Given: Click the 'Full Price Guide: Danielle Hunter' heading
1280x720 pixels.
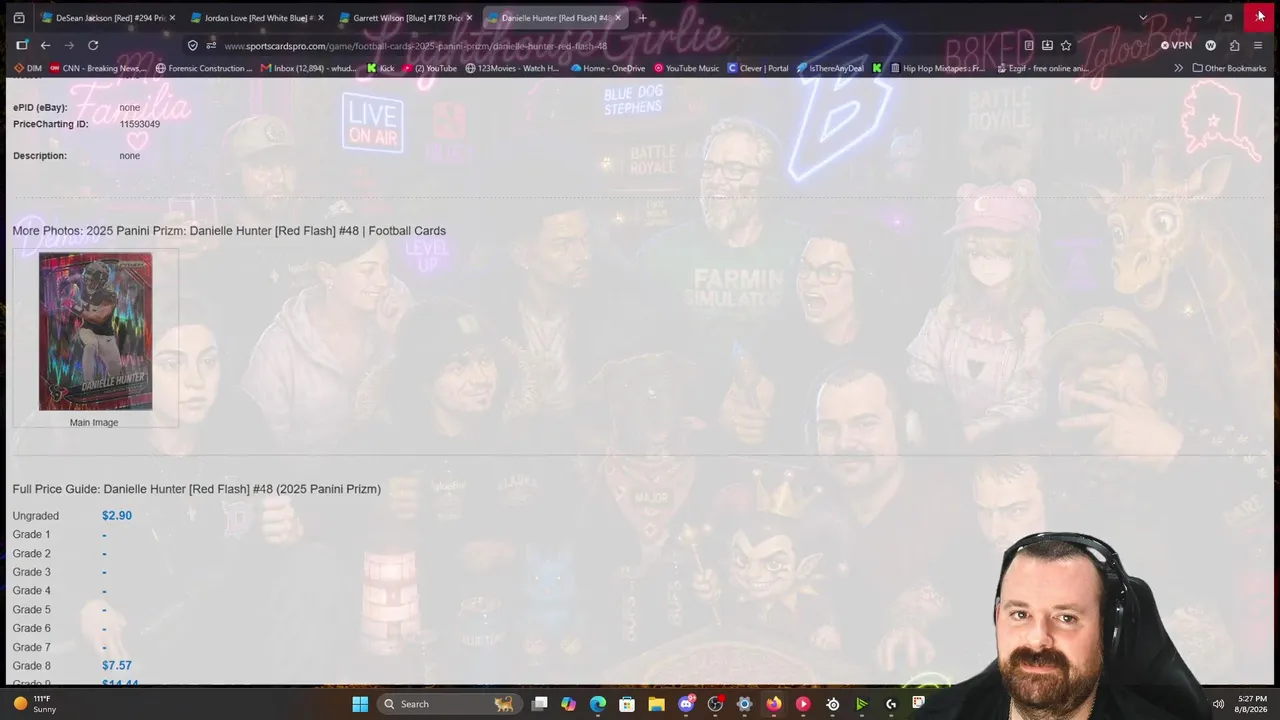Looking at the screenshot, I should [197, 489].
